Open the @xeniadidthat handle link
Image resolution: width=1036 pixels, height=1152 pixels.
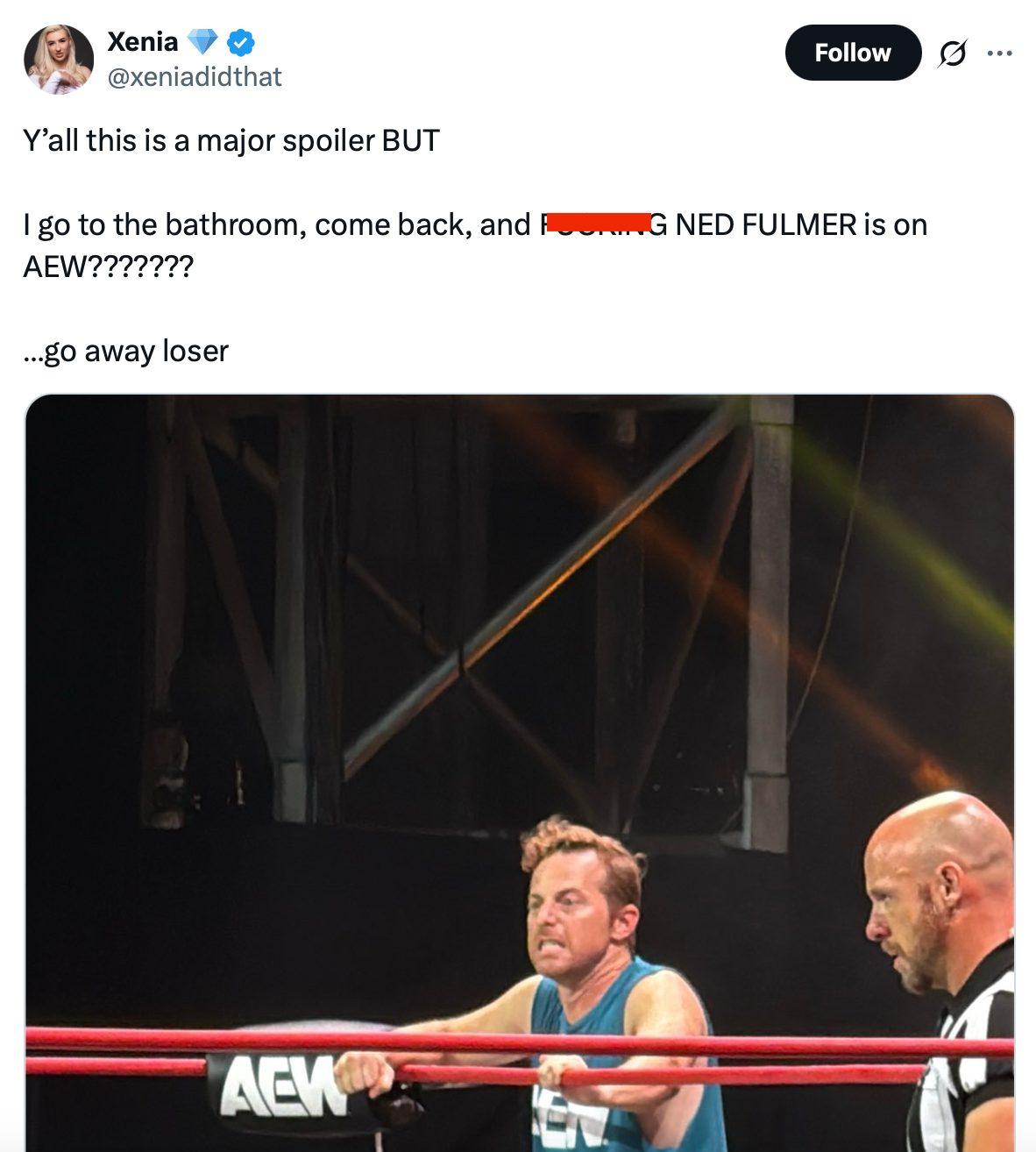(194, 77)
